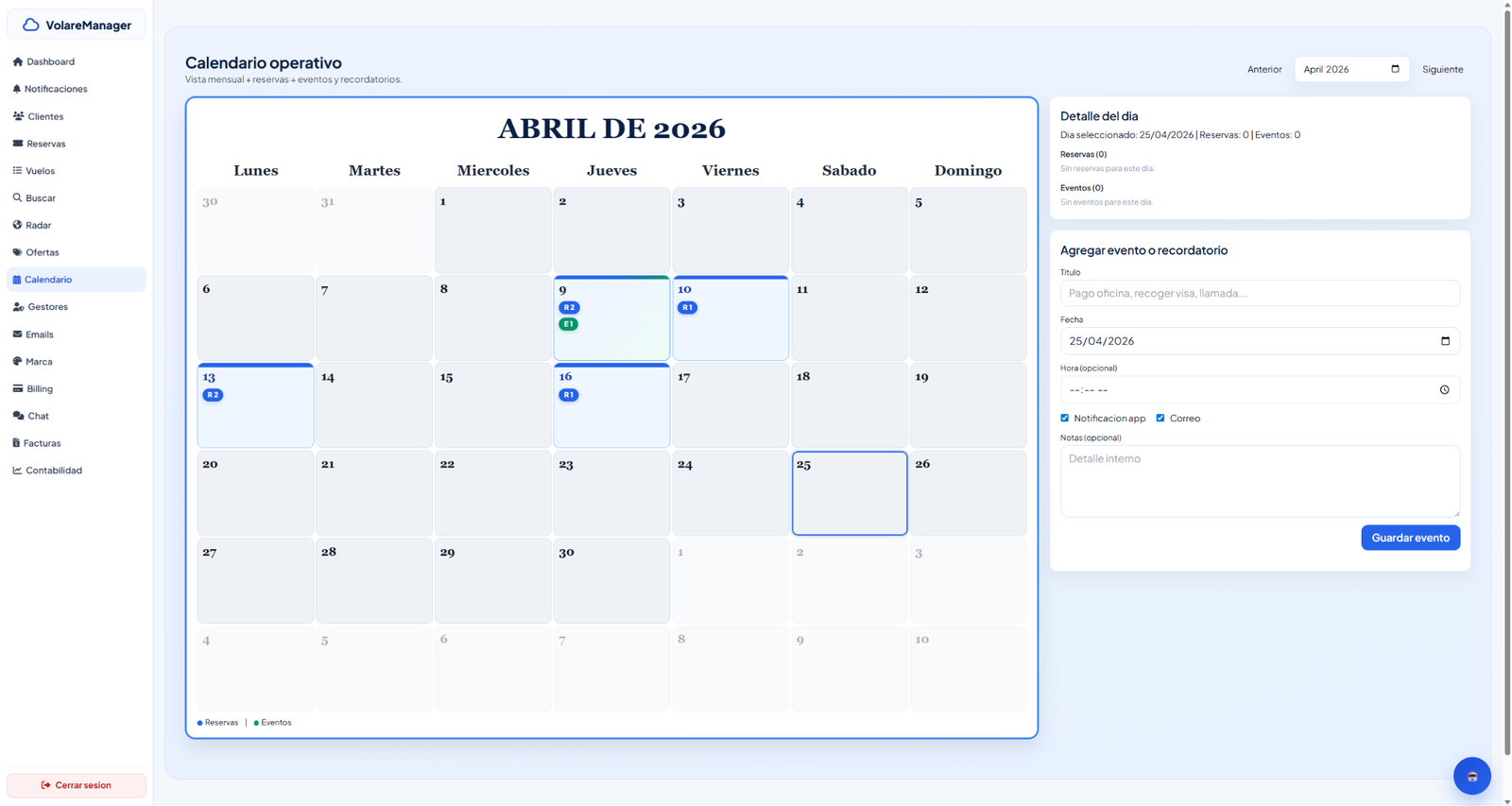This screenshot has width=1512, height=806.
Task: Click the Billing card icon
Action: pos(17,388)
